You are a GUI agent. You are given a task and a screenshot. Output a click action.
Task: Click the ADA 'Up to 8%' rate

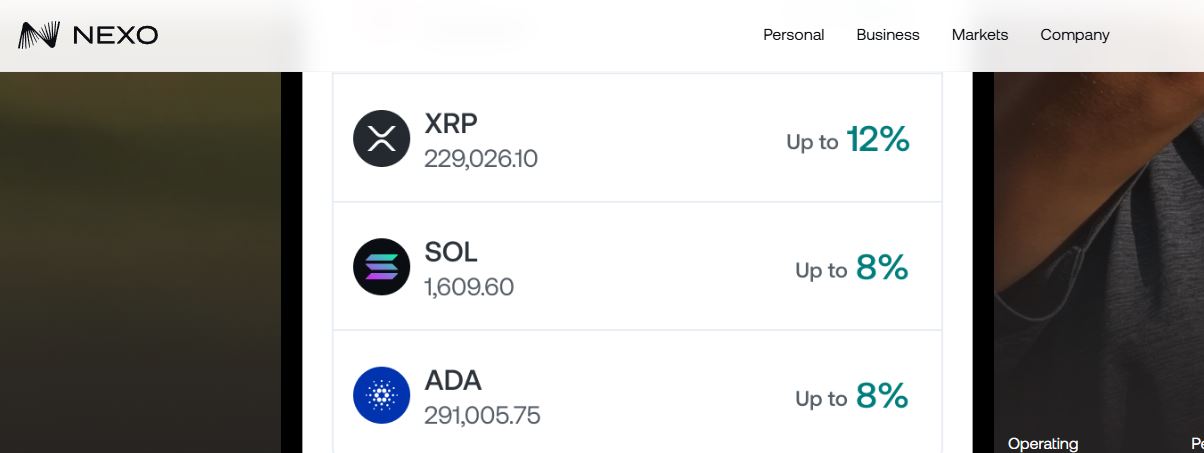click(x=852, y=397)
